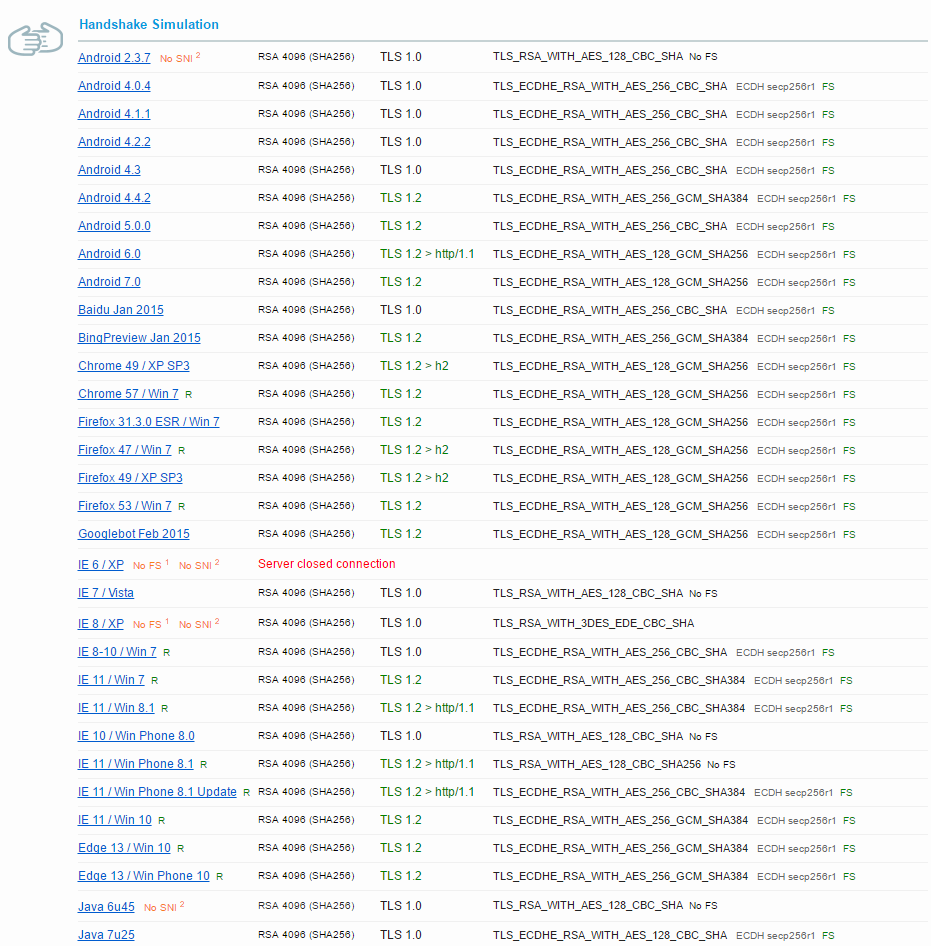Click the Chrome 49 / XP SP3 link
931x946 pixels.
pyautogui.click(x=133, y=366)
